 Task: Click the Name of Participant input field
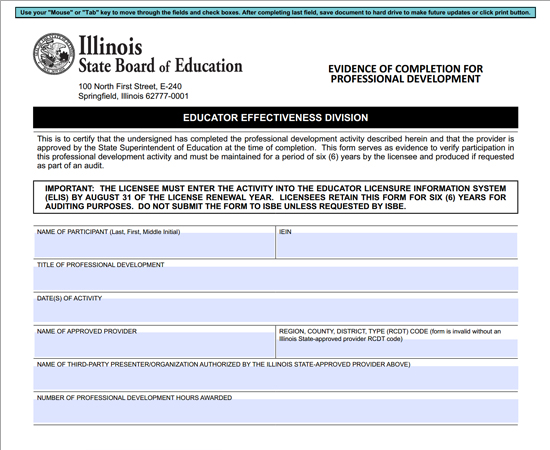point(154,245)
